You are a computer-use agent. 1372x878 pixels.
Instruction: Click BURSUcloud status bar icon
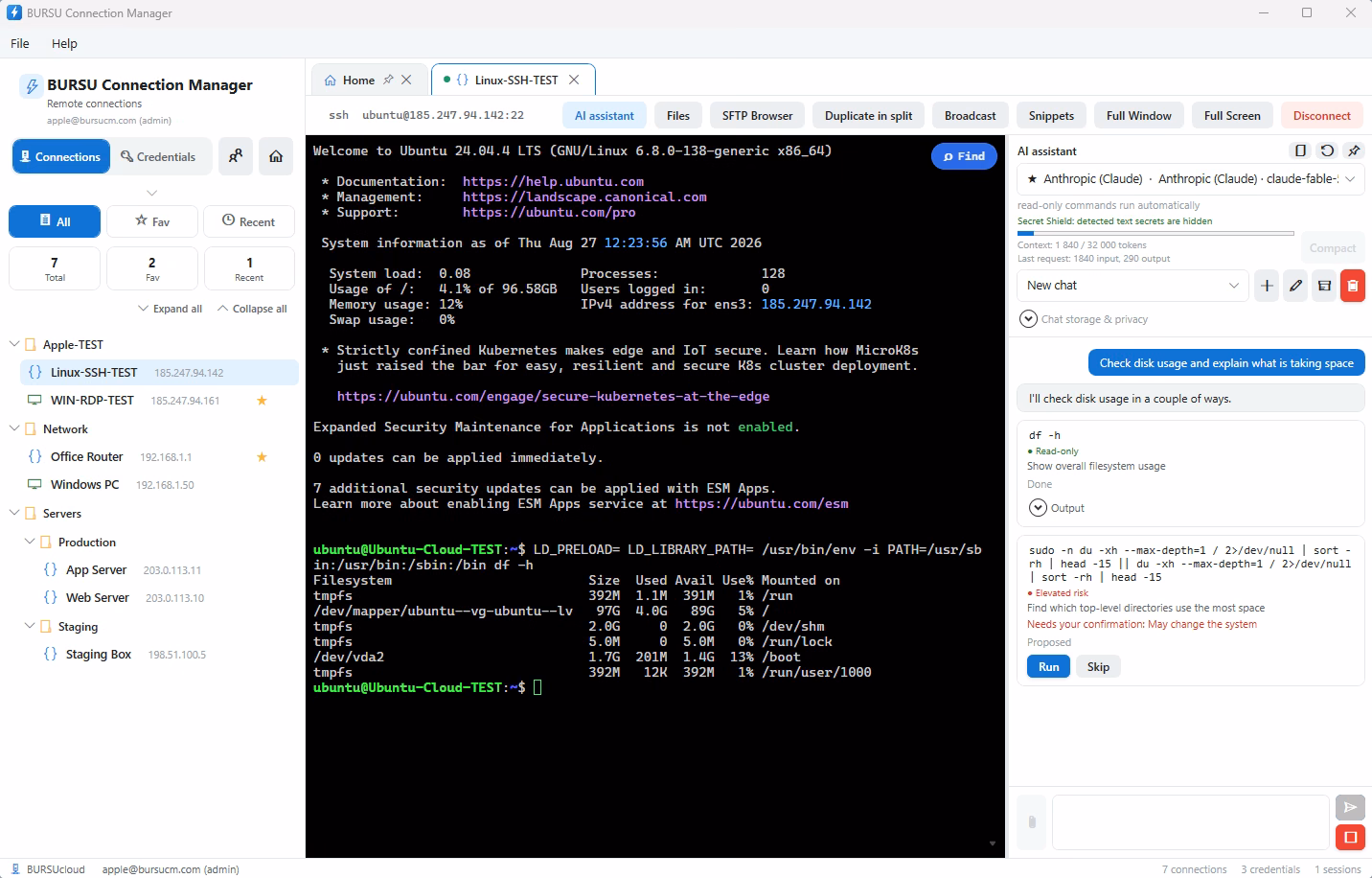point(15,869)
